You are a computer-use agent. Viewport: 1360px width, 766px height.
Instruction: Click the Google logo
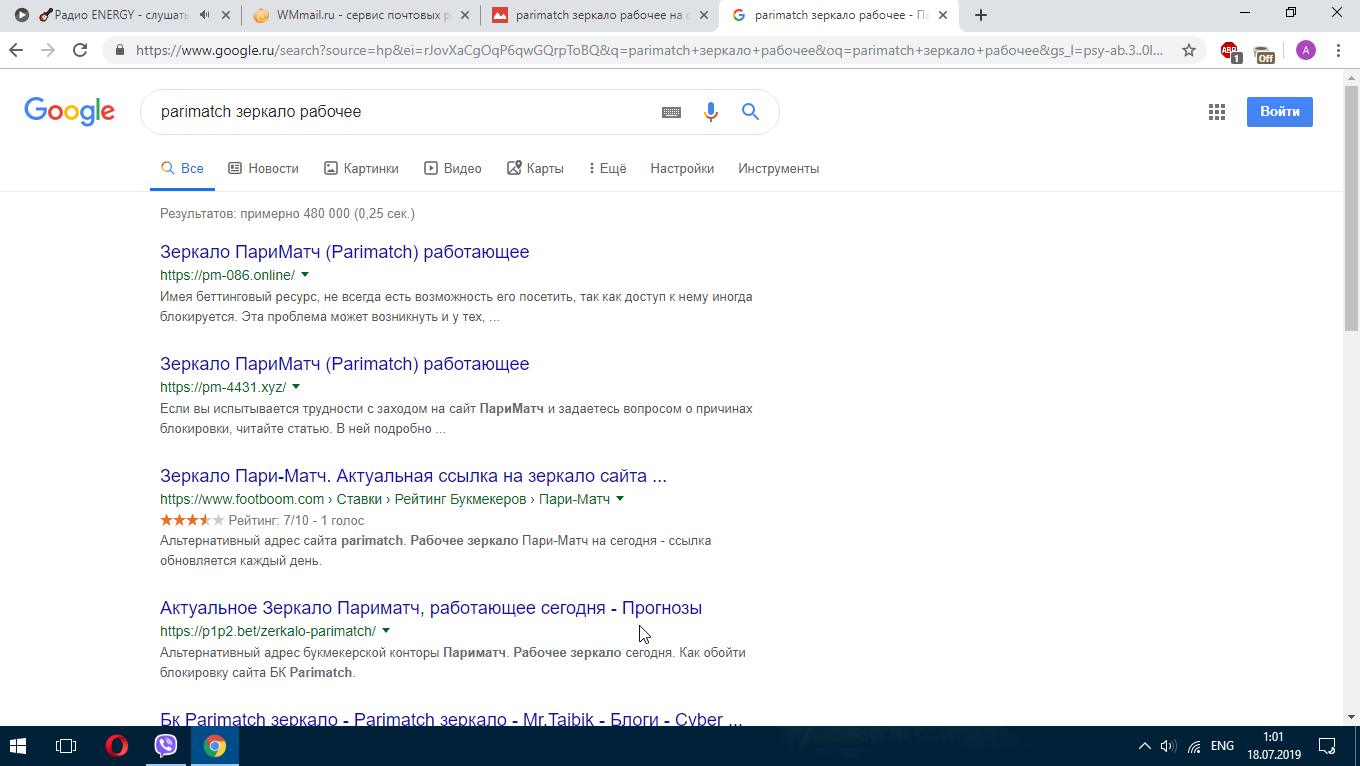[70, 112]
